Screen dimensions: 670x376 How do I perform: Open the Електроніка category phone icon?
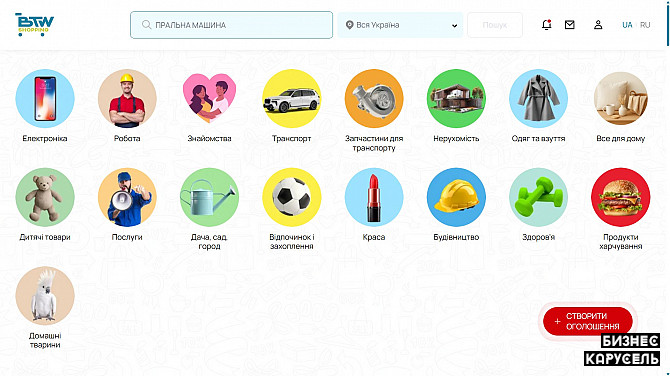(x=45, y=99)
